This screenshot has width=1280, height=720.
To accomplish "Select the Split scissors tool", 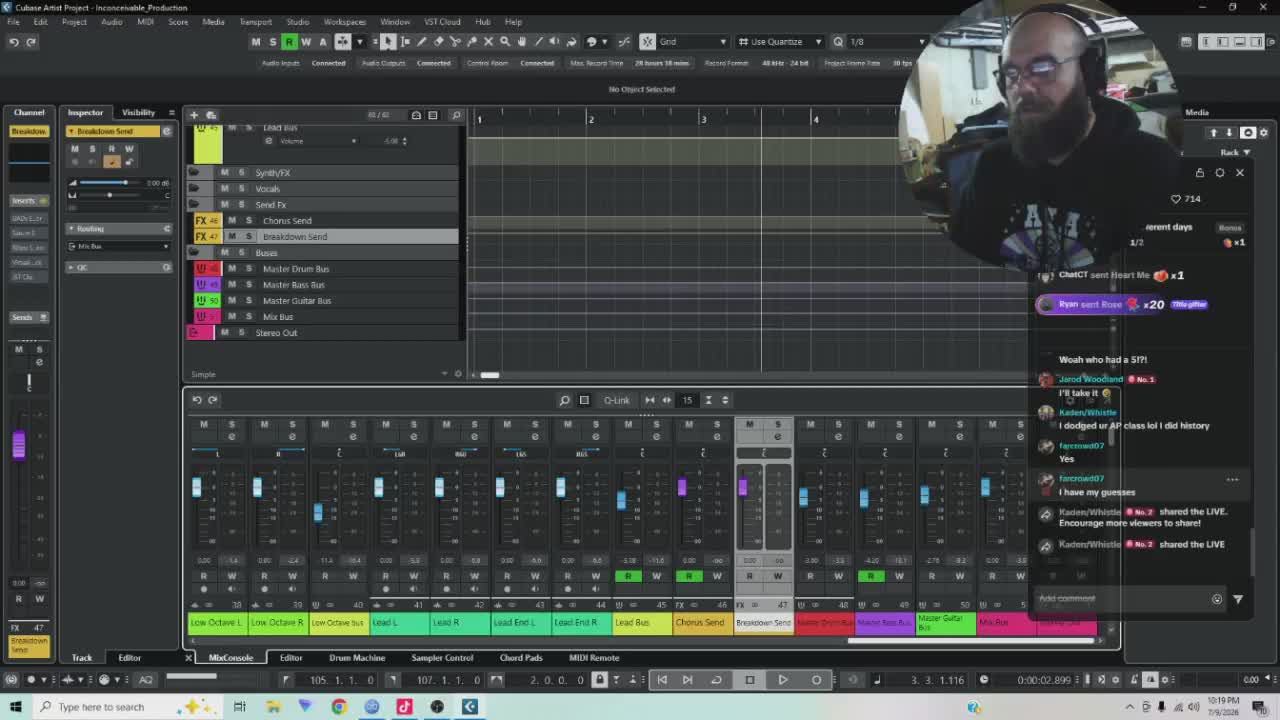I will coord(455,41).
